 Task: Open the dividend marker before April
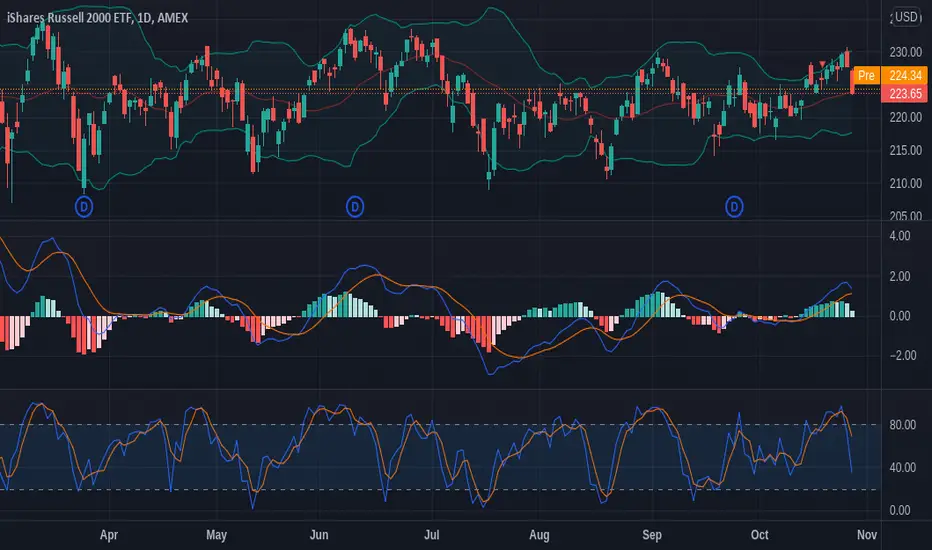point(84,207)
